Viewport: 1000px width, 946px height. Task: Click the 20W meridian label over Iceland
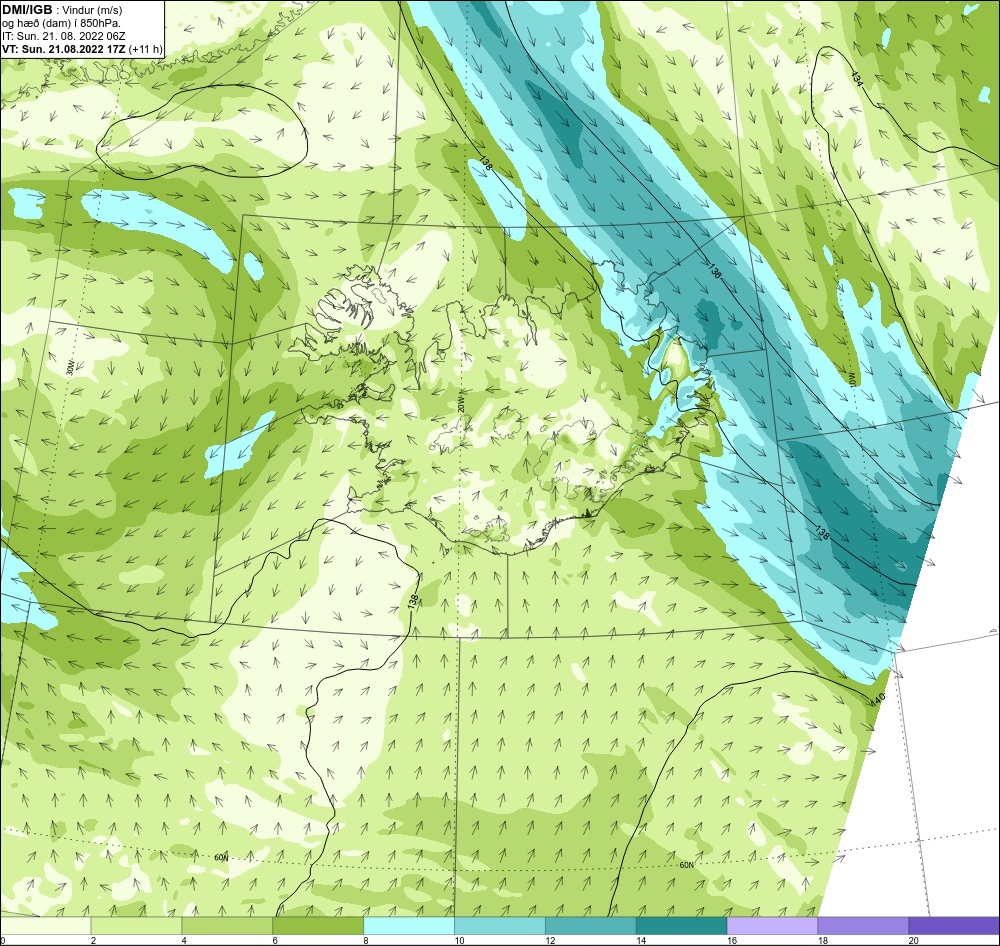(460, 404)
